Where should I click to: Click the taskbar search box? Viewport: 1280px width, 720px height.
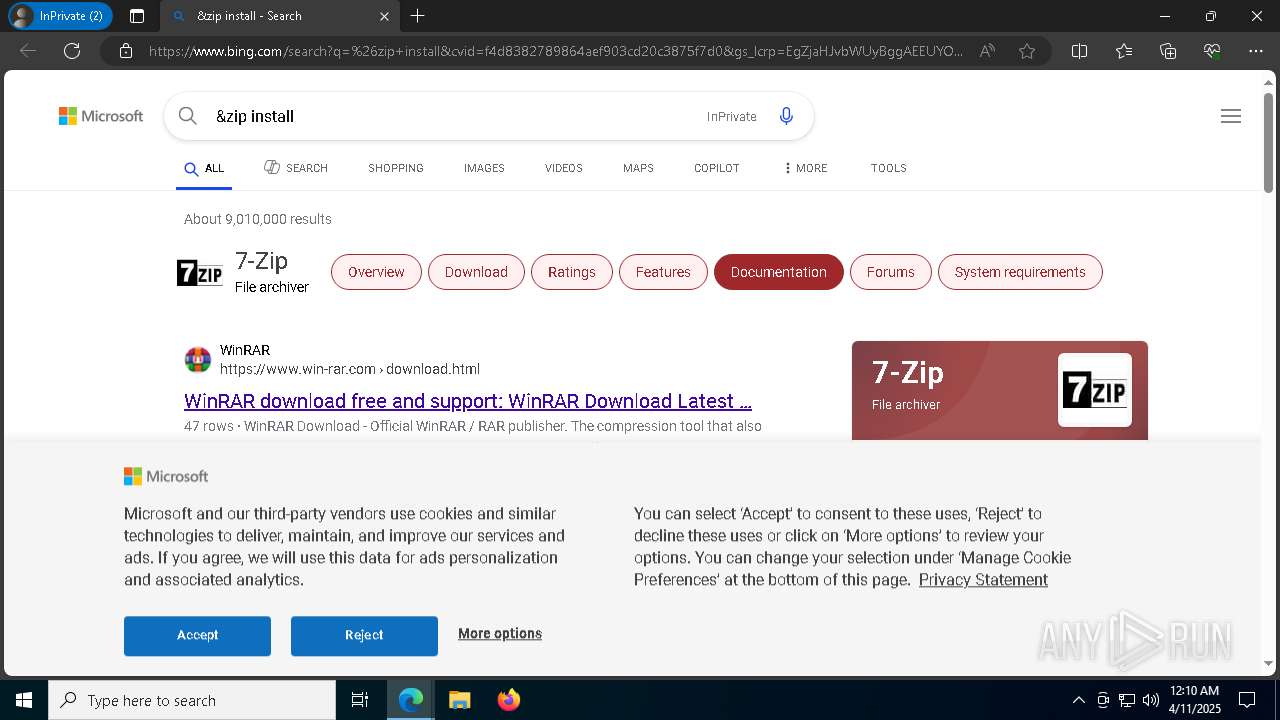pos(192,700)
